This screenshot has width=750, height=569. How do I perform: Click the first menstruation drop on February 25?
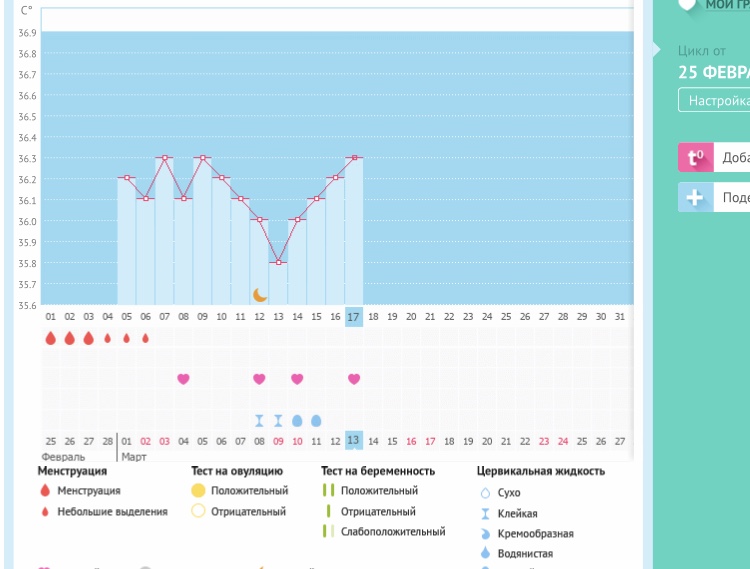51,339
